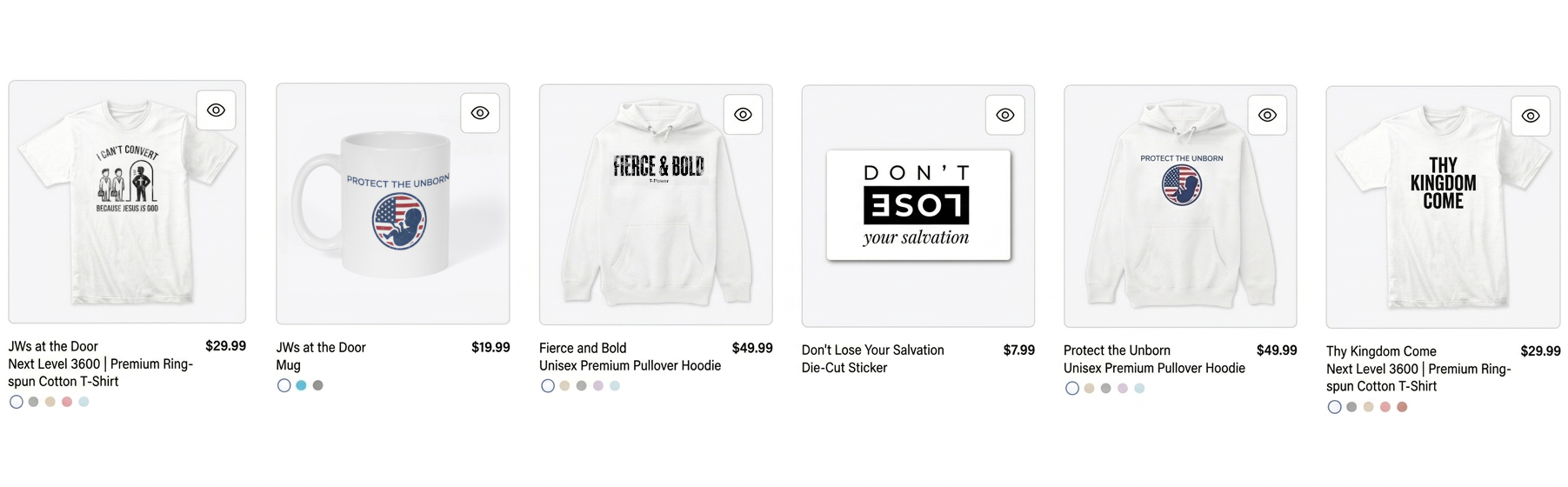This screenshot has height=487, width=1568.
Task: Click quick-view eye icon on JWs T-shirt
Action: point(216,110)
